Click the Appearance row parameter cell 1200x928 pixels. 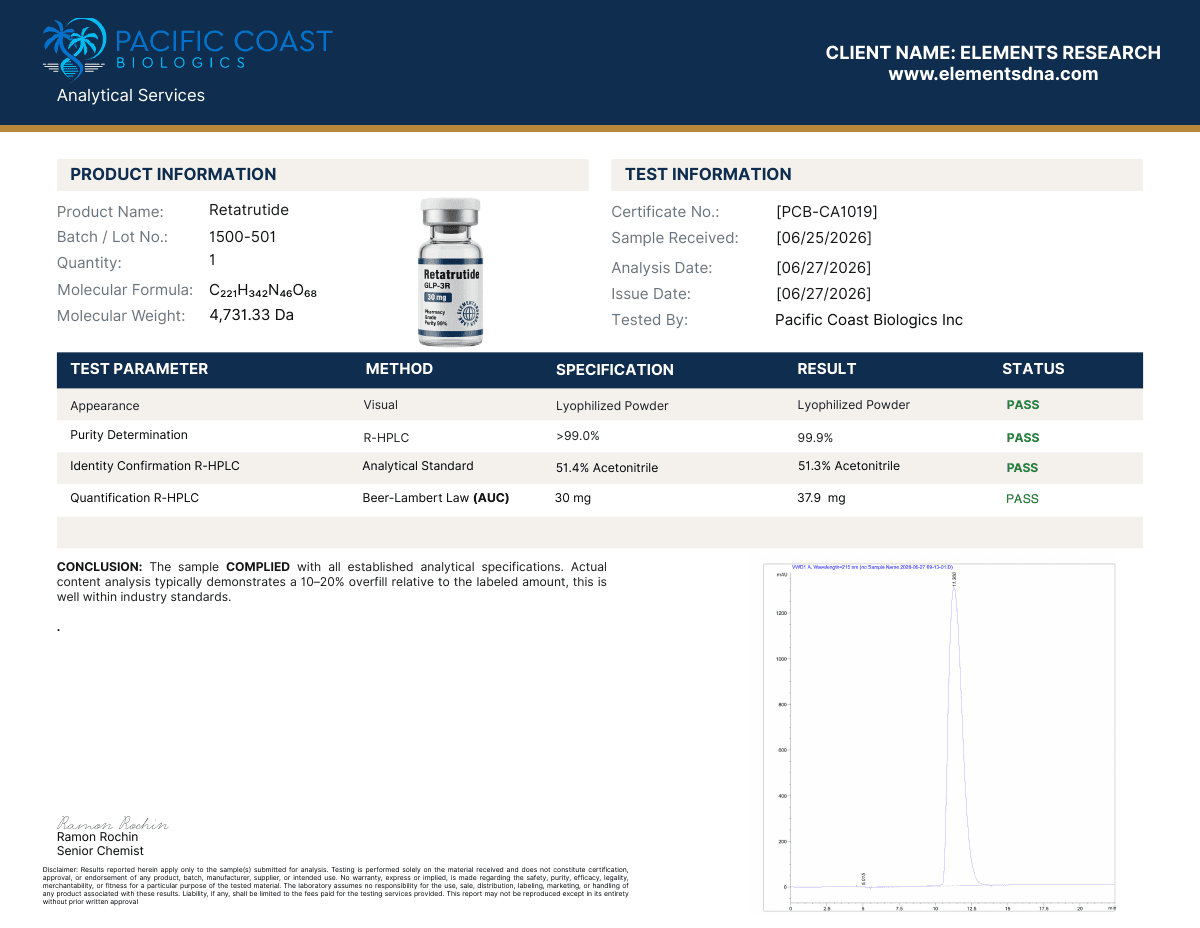point(105,406)
